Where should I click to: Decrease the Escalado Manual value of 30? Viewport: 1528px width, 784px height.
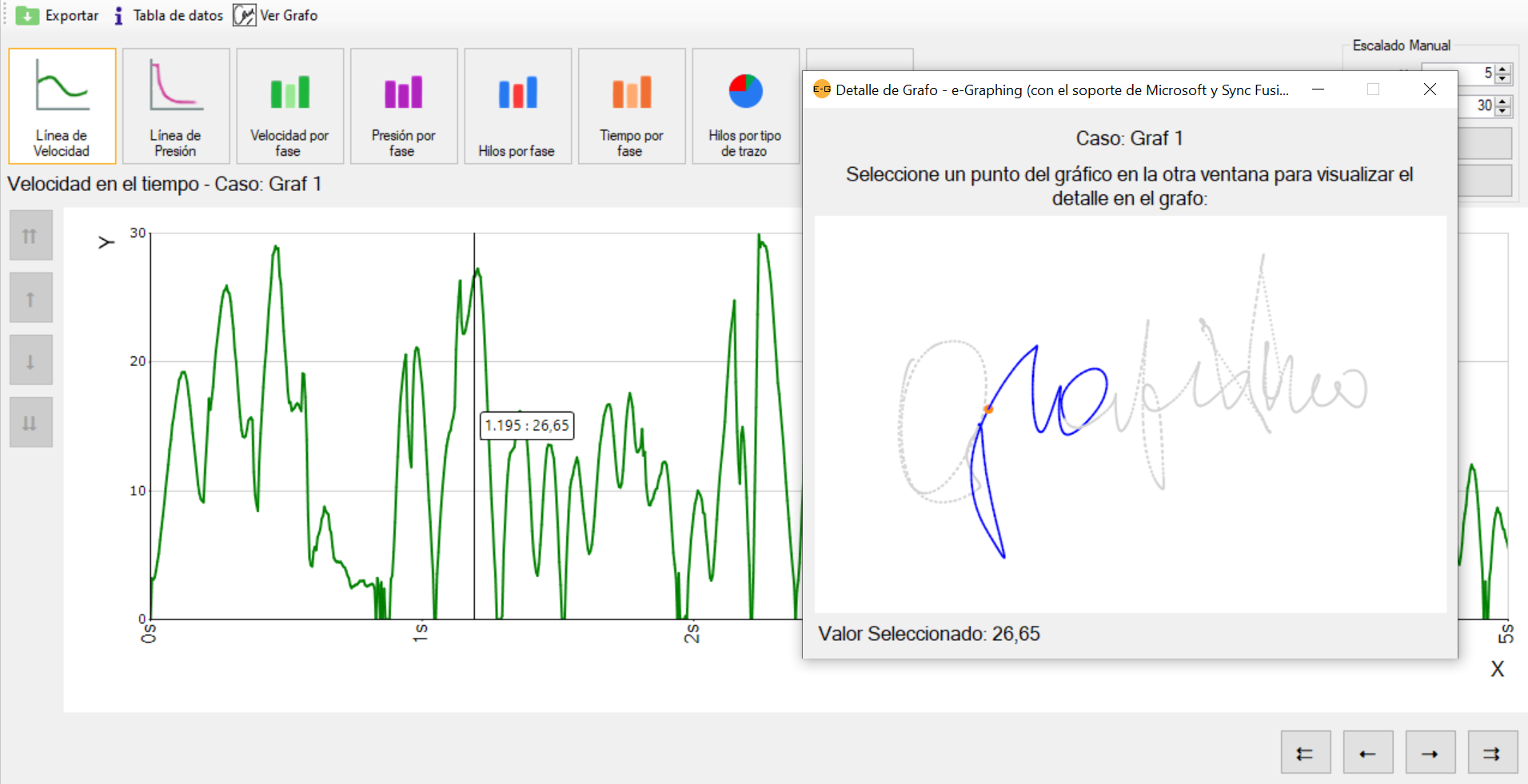tap(1503, 110)
